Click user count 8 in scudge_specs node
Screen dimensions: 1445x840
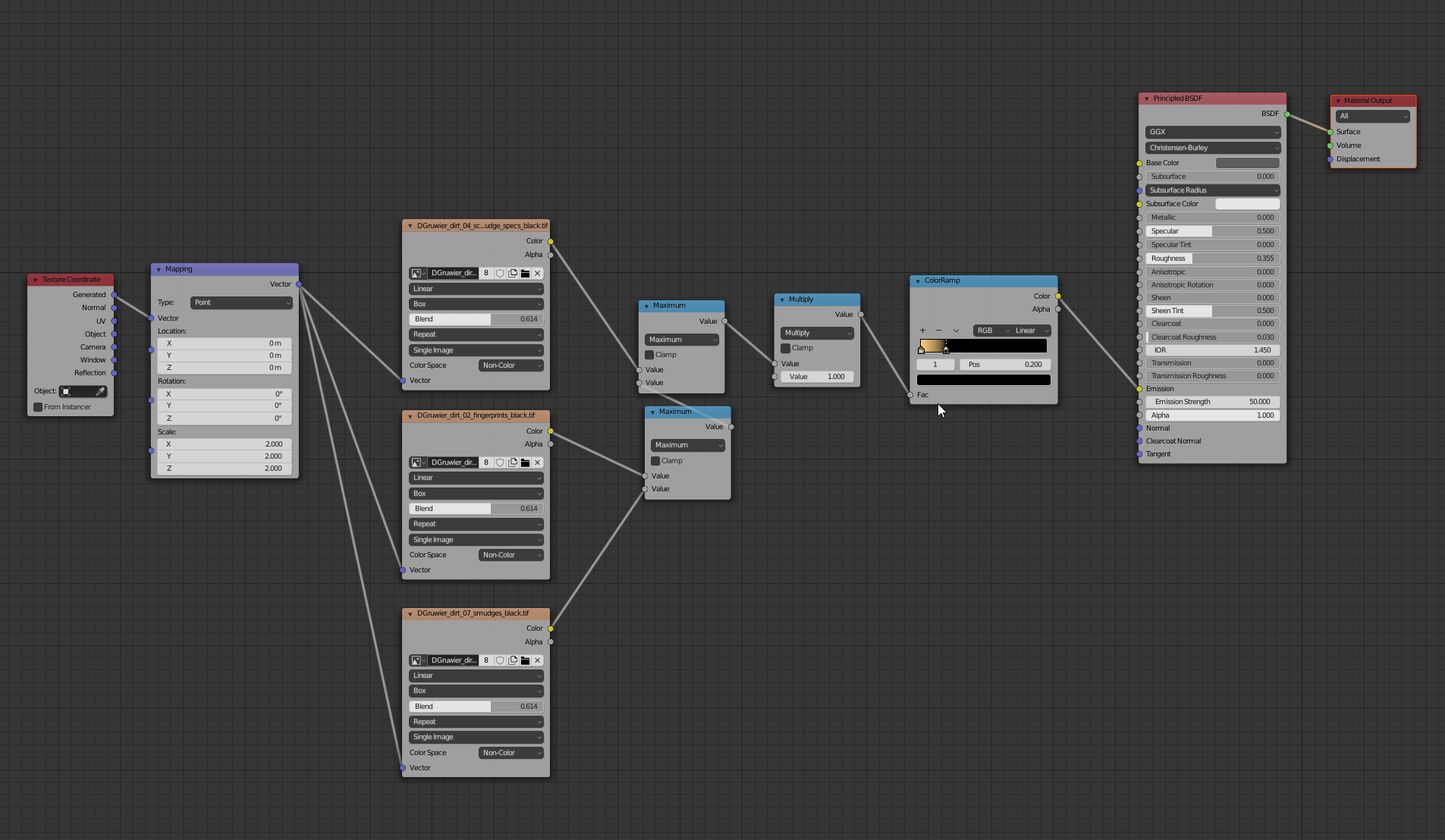(x=486, y=273)
